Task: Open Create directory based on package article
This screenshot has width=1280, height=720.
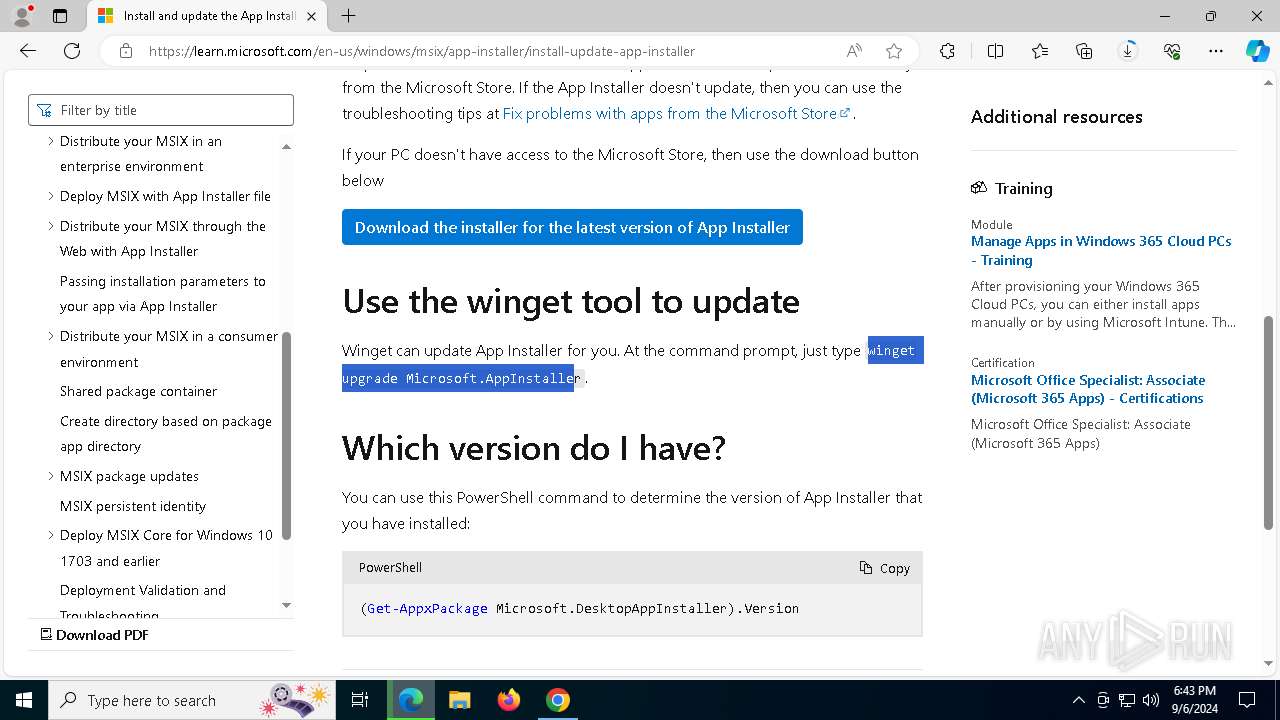Action: point(166,434)
